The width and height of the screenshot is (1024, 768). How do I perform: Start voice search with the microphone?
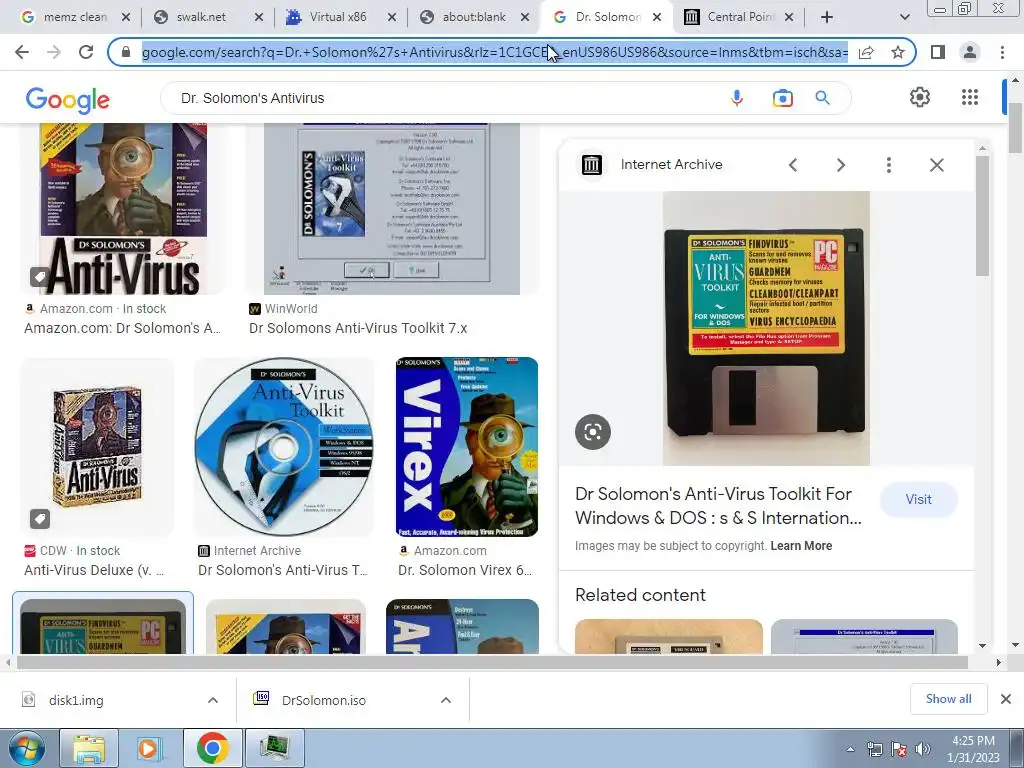[737, 98]
